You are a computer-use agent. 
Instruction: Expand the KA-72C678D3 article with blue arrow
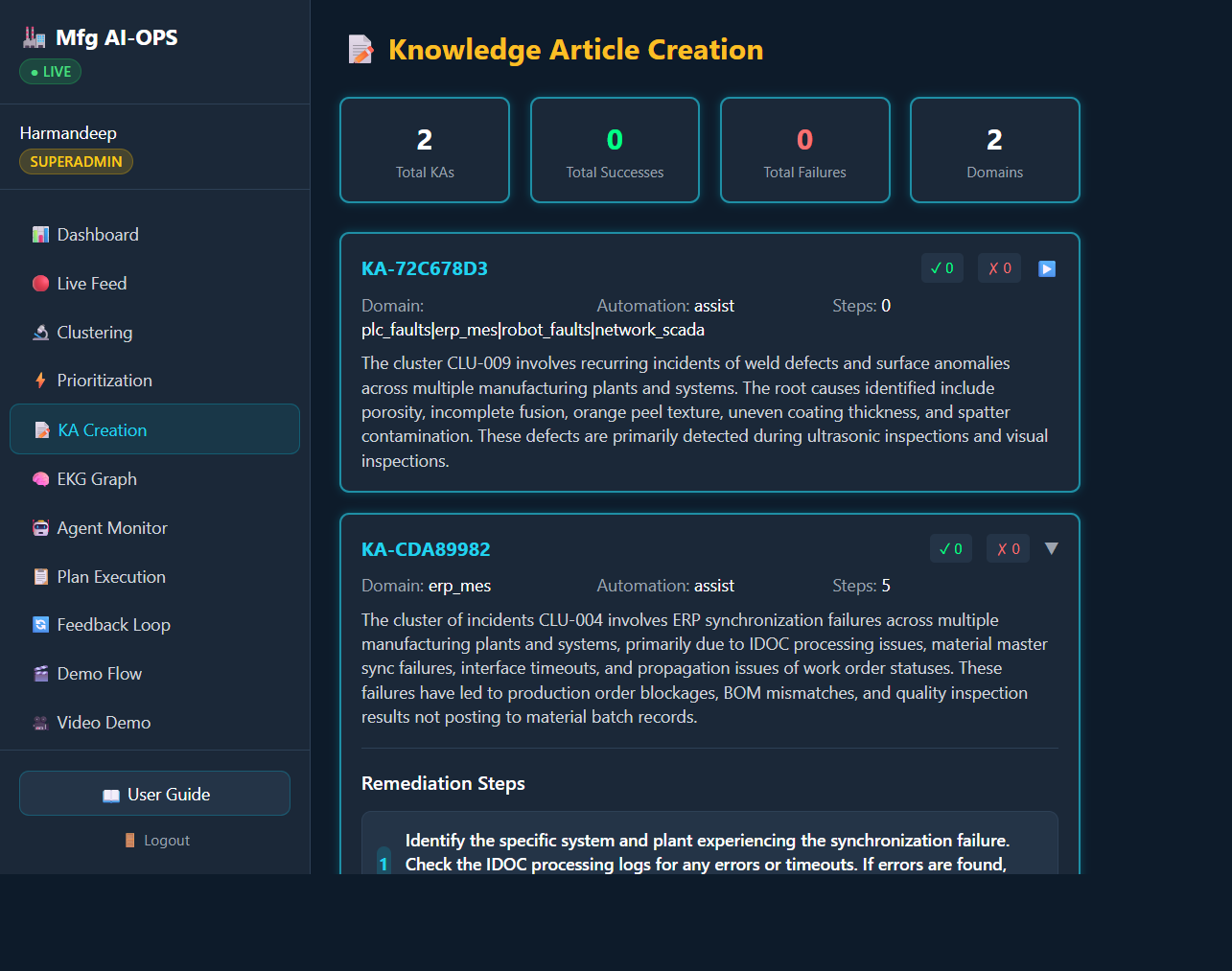click(x=1047, y=269)
